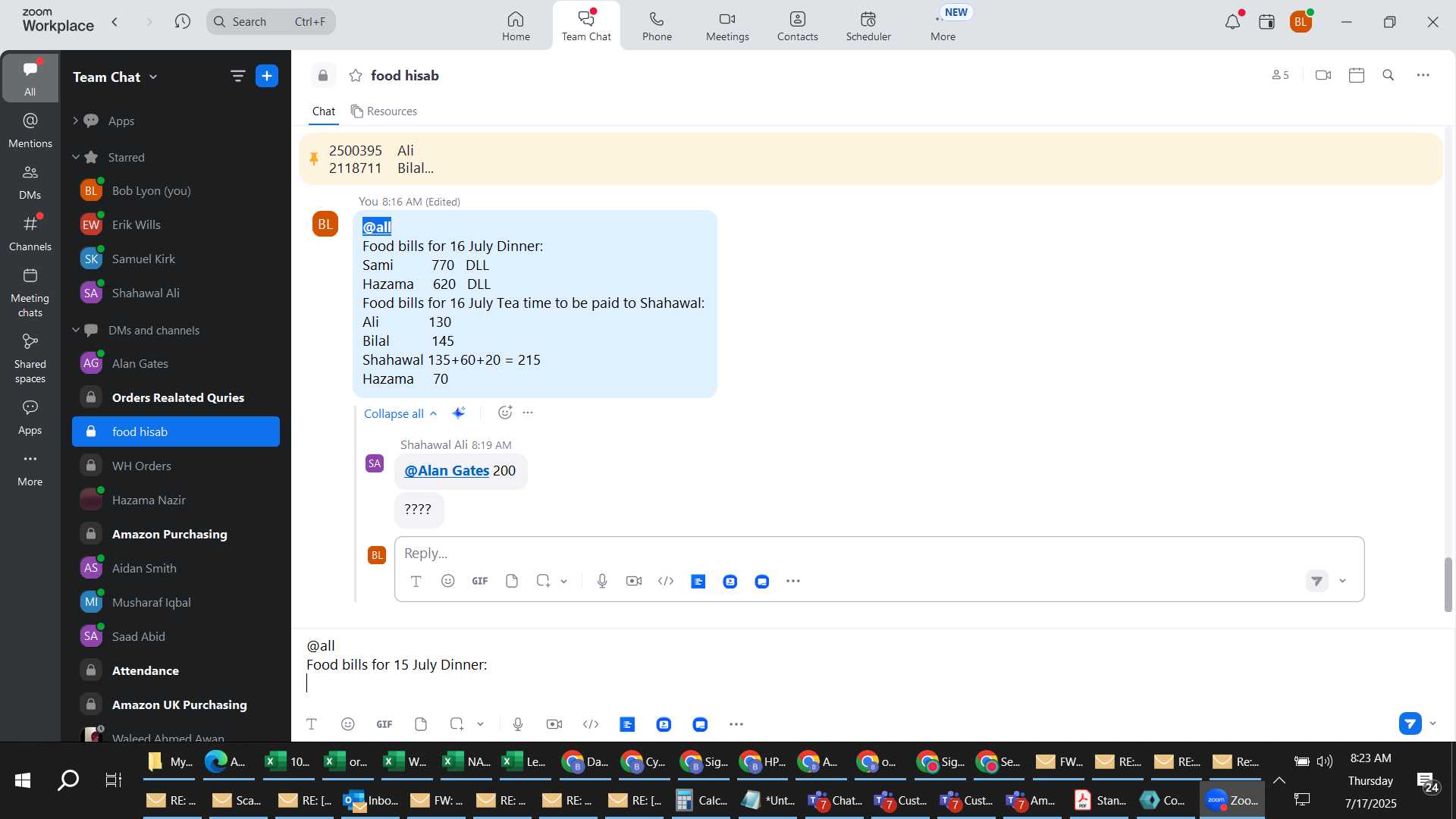Image resolution: width=1456 pixels, height=819 pixels.
Task: Open the taskbar volume control
Action: click(1325, 761)
